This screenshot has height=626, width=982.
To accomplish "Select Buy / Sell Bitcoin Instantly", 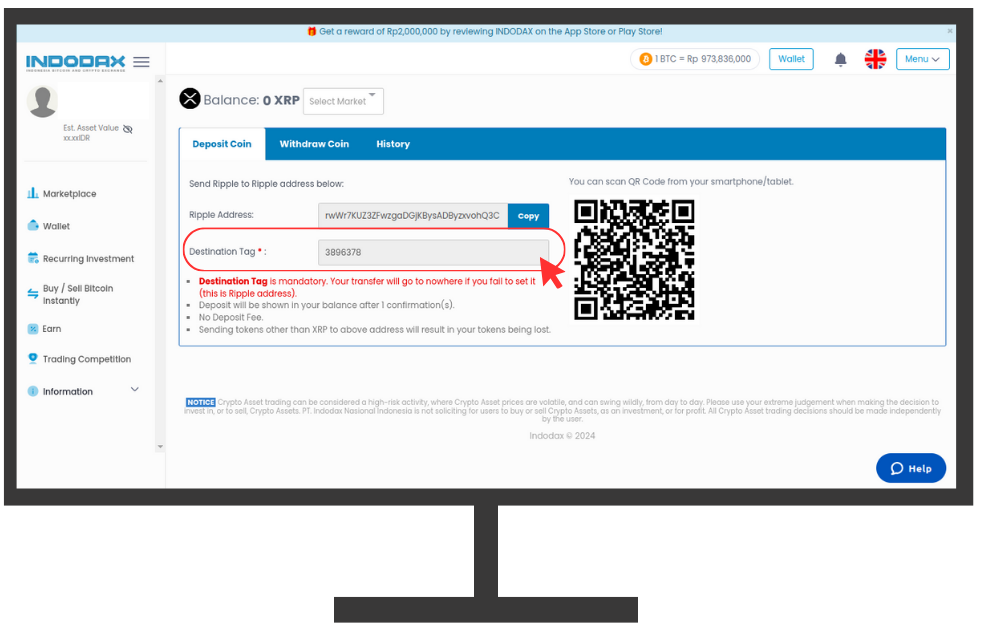I will 78,294.
